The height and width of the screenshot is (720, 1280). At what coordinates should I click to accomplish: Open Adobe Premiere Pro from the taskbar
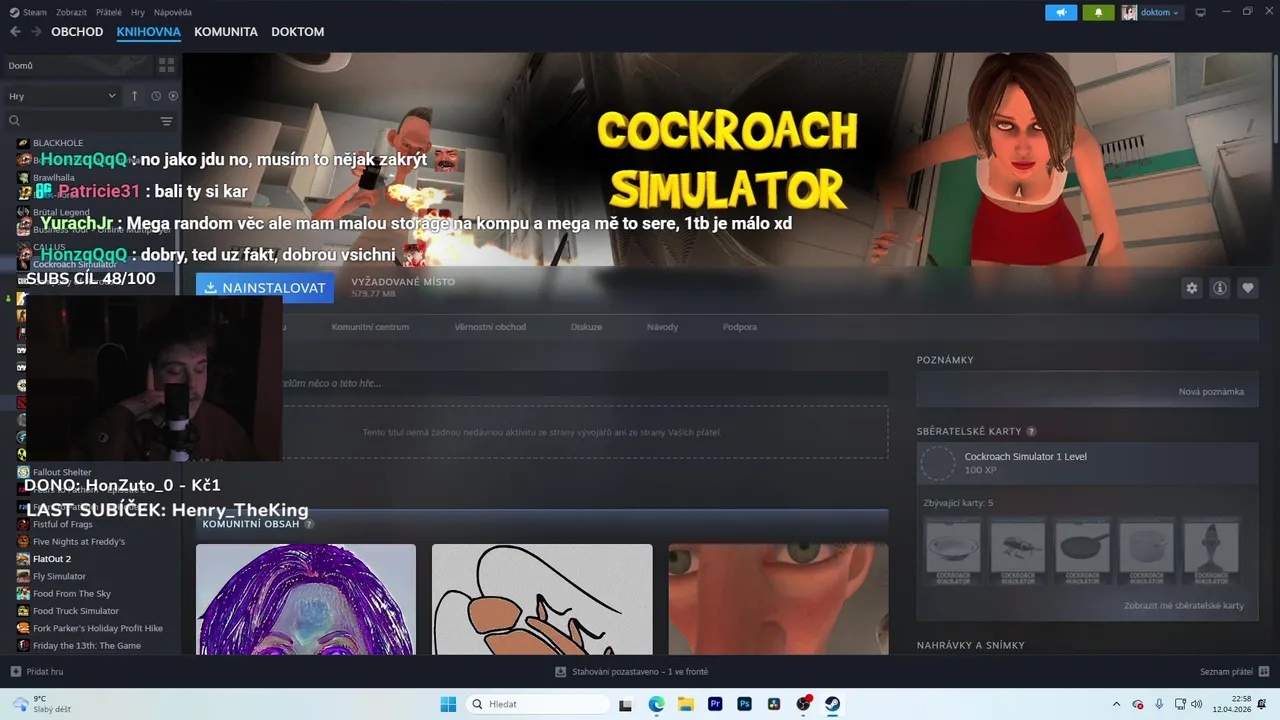pyautogui.click(x=715, y=704)
